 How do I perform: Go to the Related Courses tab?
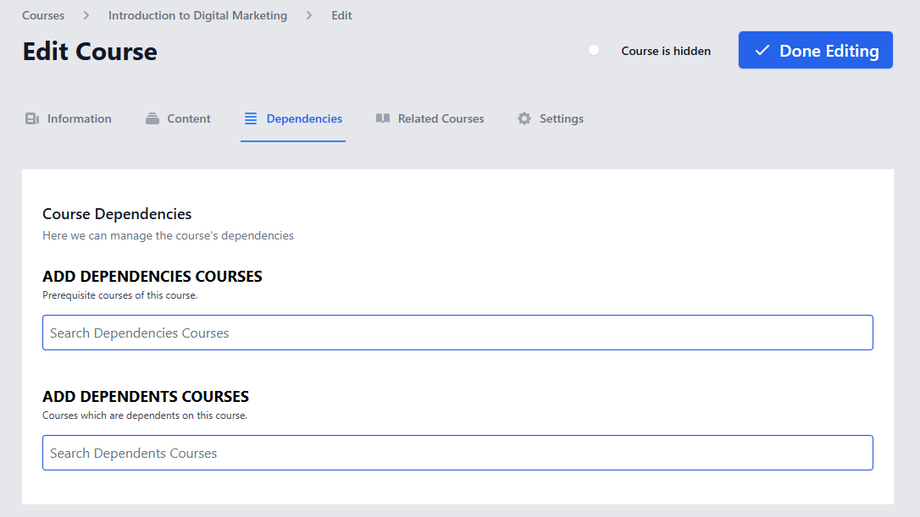441,119
